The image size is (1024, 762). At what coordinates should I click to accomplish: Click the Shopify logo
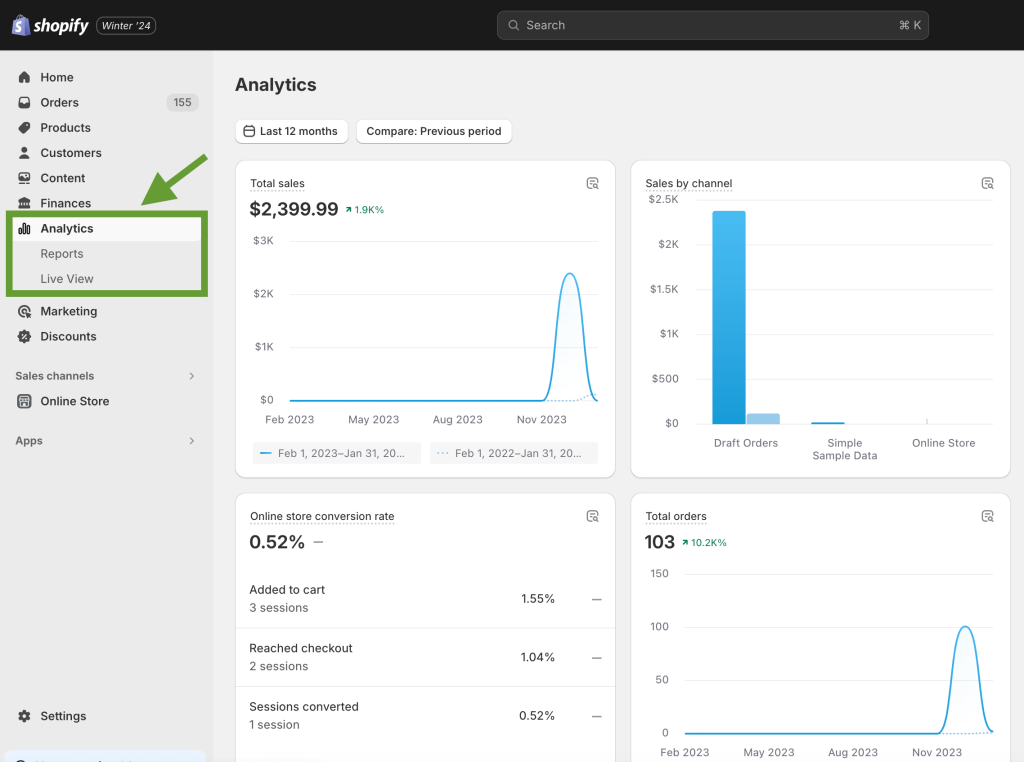pos(50,25)
